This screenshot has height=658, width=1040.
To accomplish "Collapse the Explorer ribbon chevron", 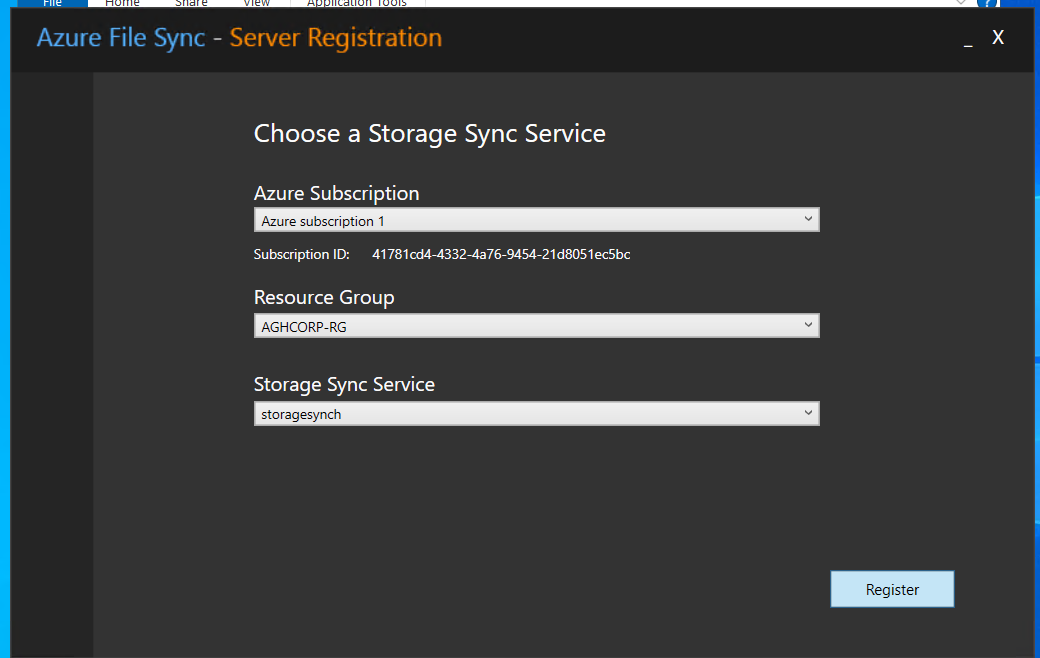I will (960, 3).
